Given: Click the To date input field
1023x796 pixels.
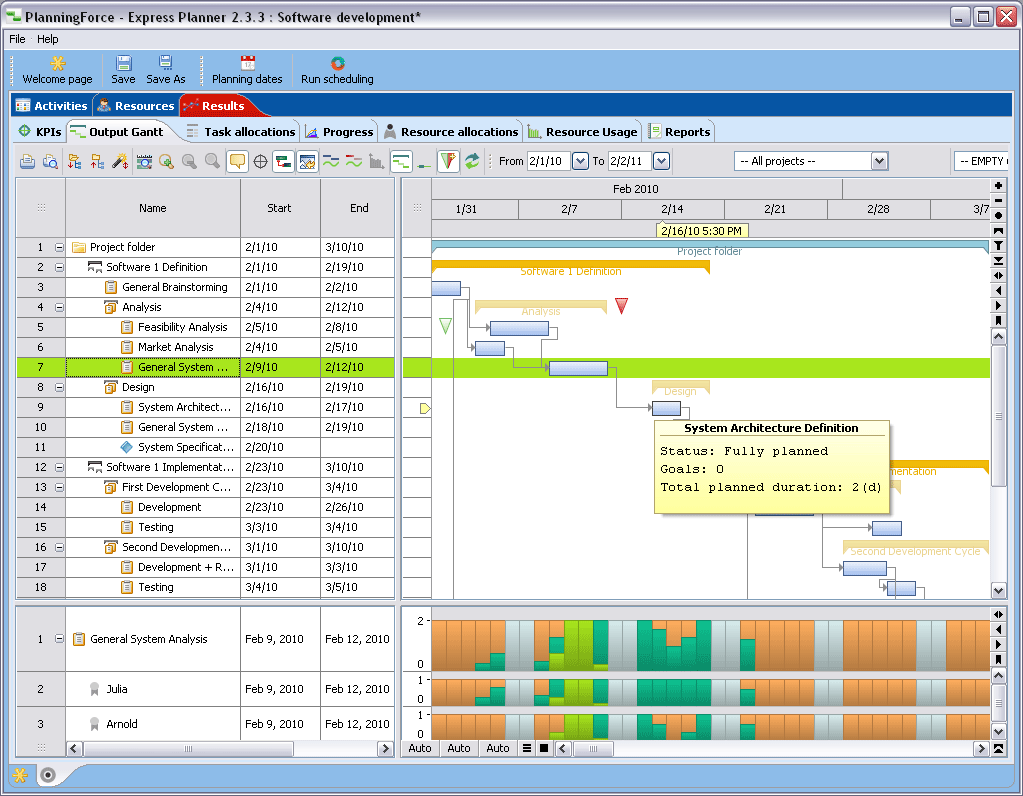Looking at the screenshot, I should (x=628, y=161).
